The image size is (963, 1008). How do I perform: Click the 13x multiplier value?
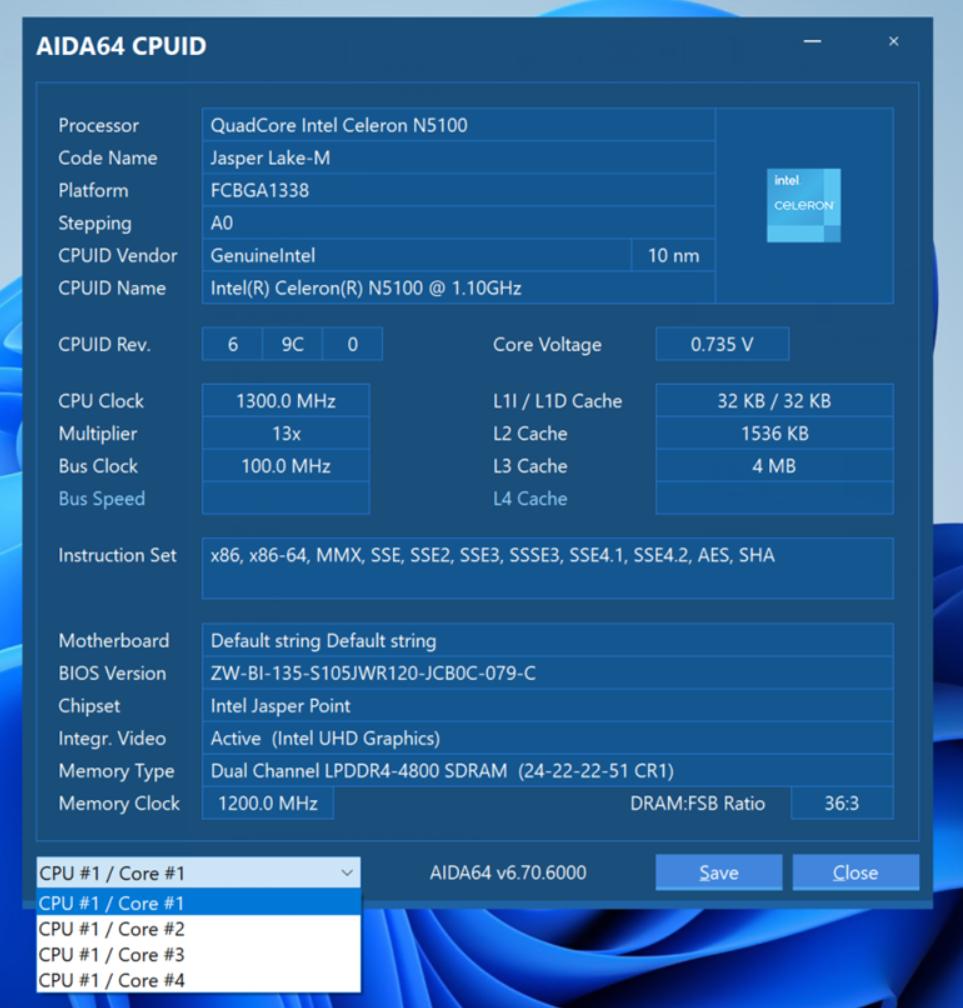click(x=285, y=433)
